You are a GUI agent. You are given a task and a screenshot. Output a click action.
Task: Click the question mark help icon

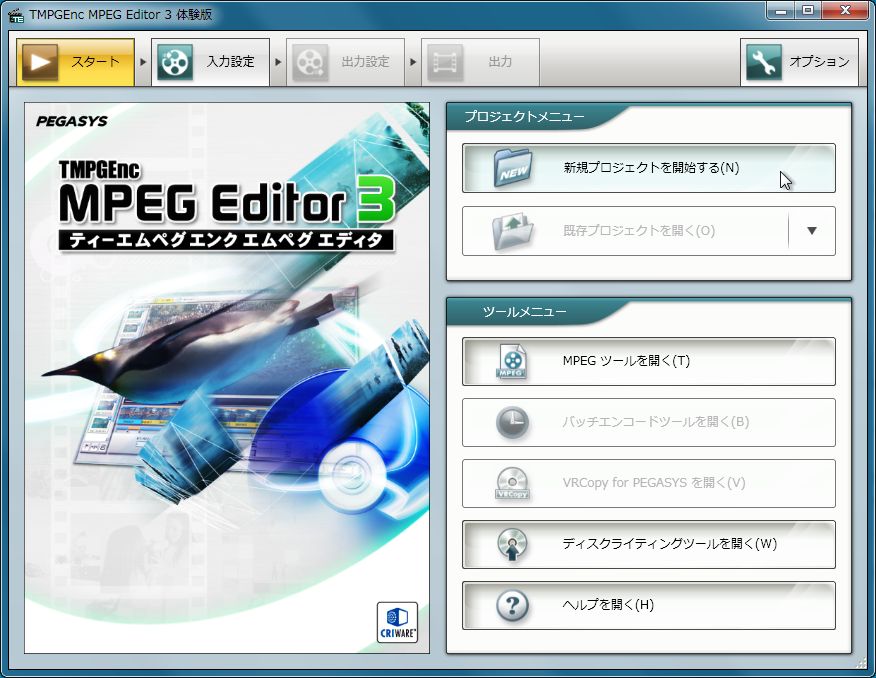point(512,605)
